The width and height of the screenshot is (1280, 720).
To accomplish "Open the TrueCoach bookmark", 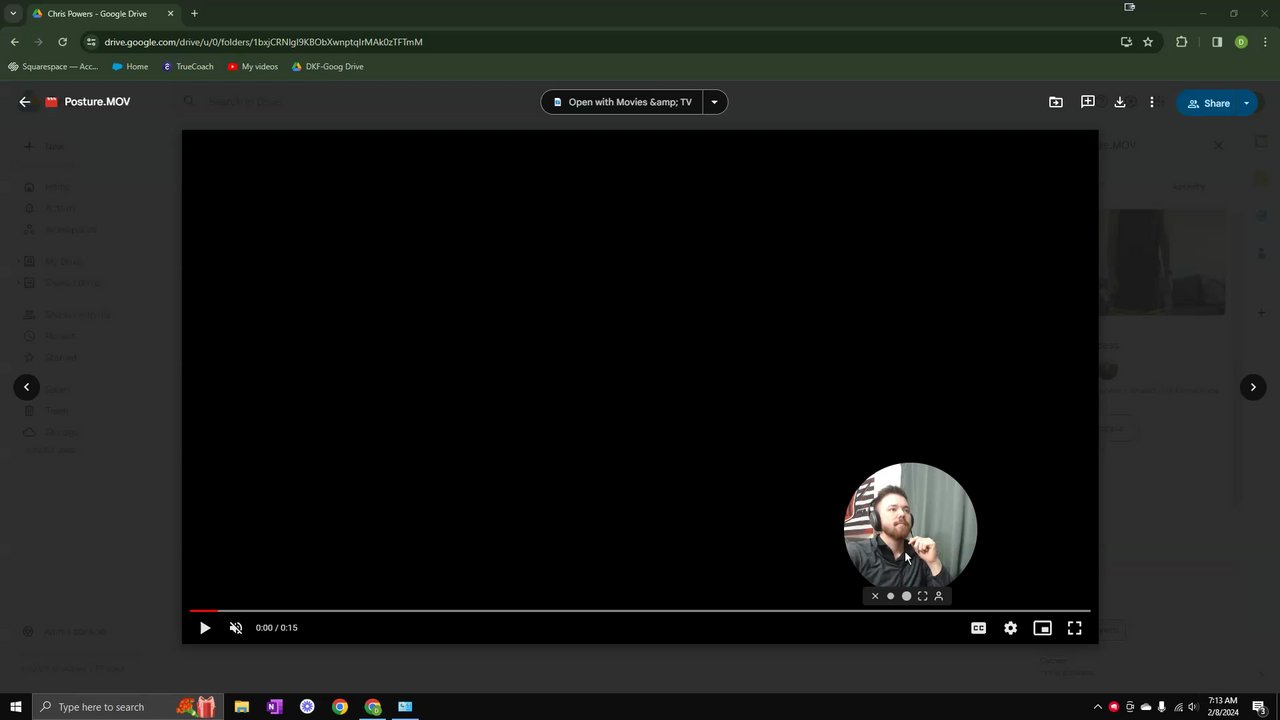I will [x=188, y=67].
